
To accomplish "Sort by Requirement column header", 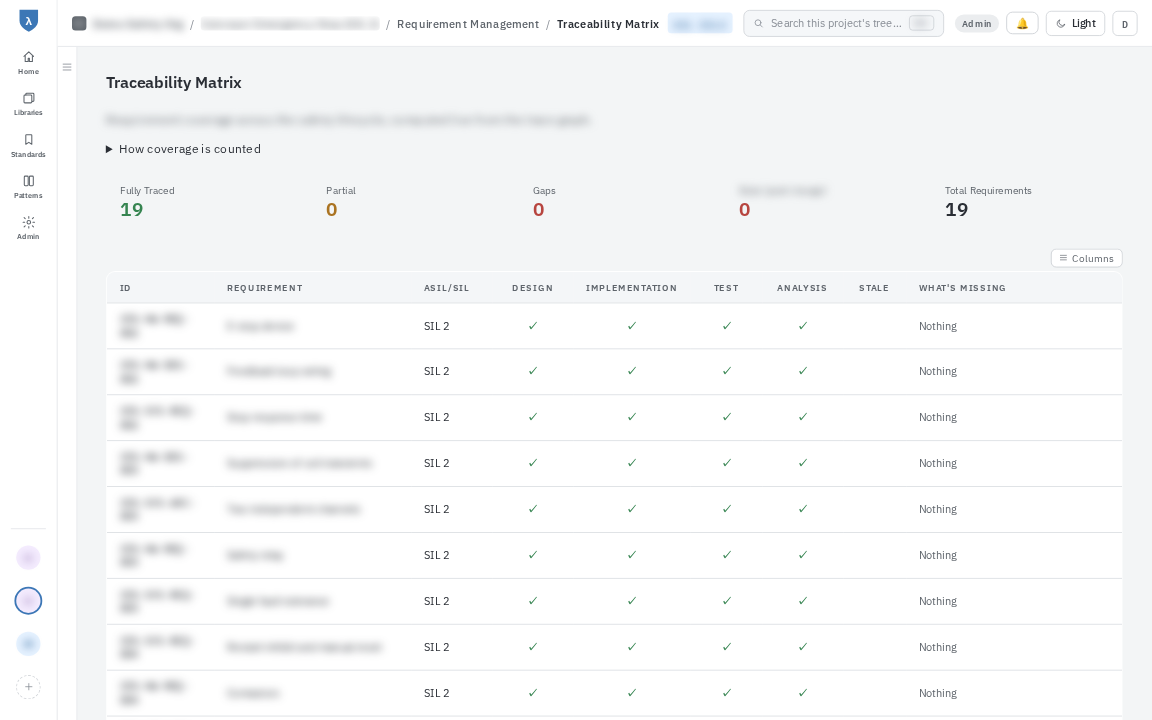I will coord(264,288).
